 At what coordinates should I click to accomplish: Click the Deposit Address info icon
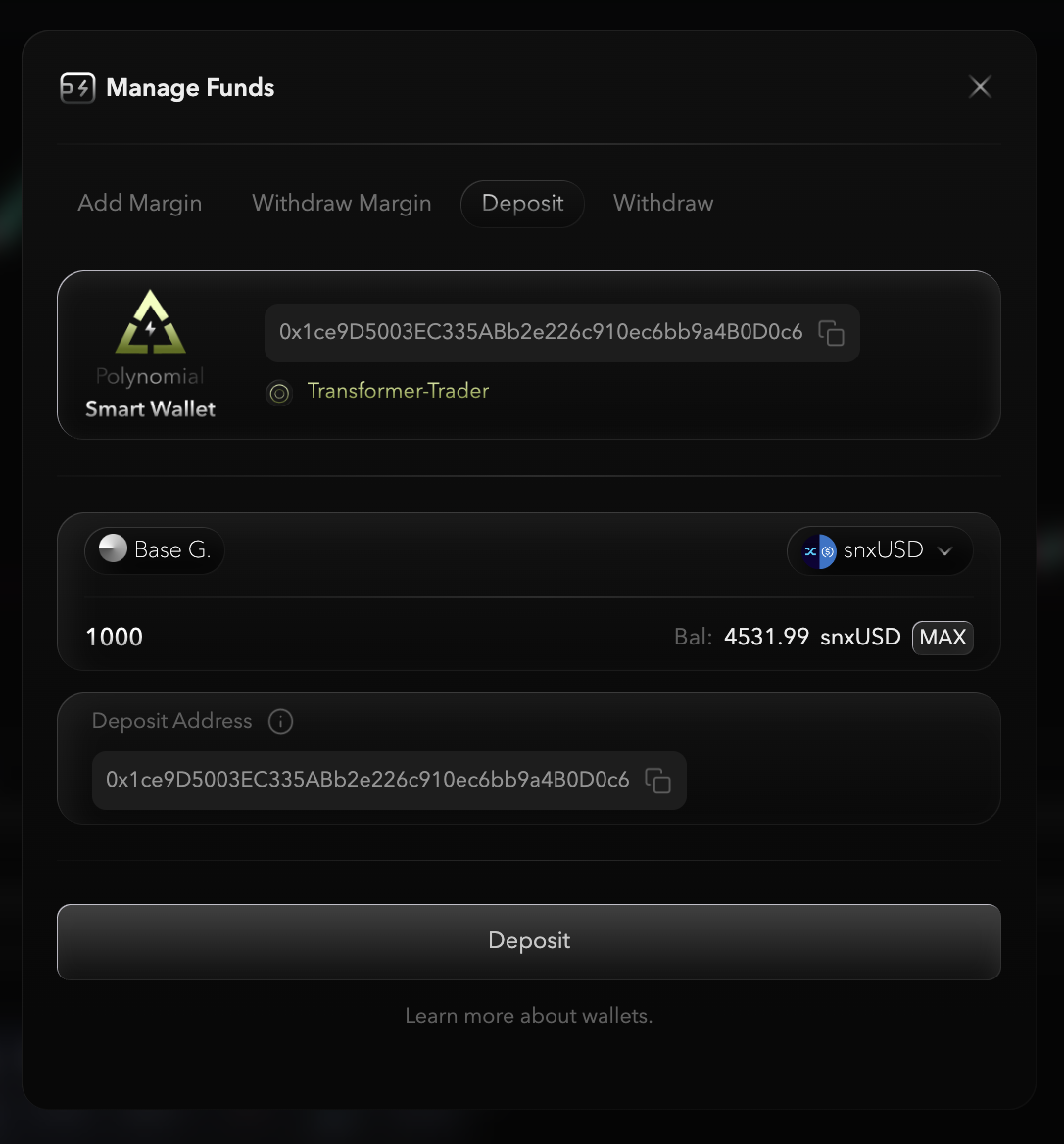pyautogui.click(x=280, y=722)
